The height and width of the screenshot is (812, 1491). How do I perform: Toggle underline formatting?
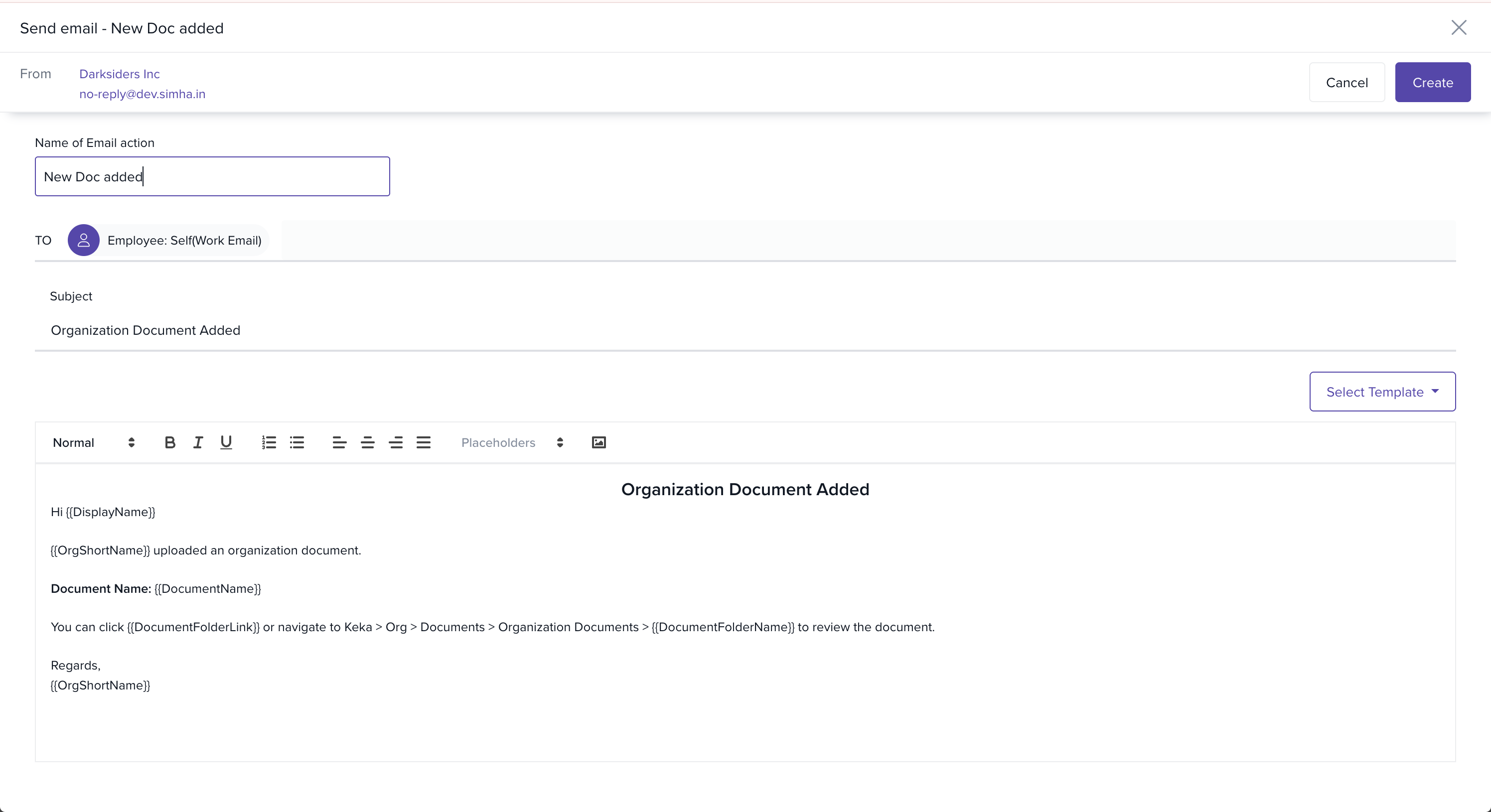click(x=226, y=443)
